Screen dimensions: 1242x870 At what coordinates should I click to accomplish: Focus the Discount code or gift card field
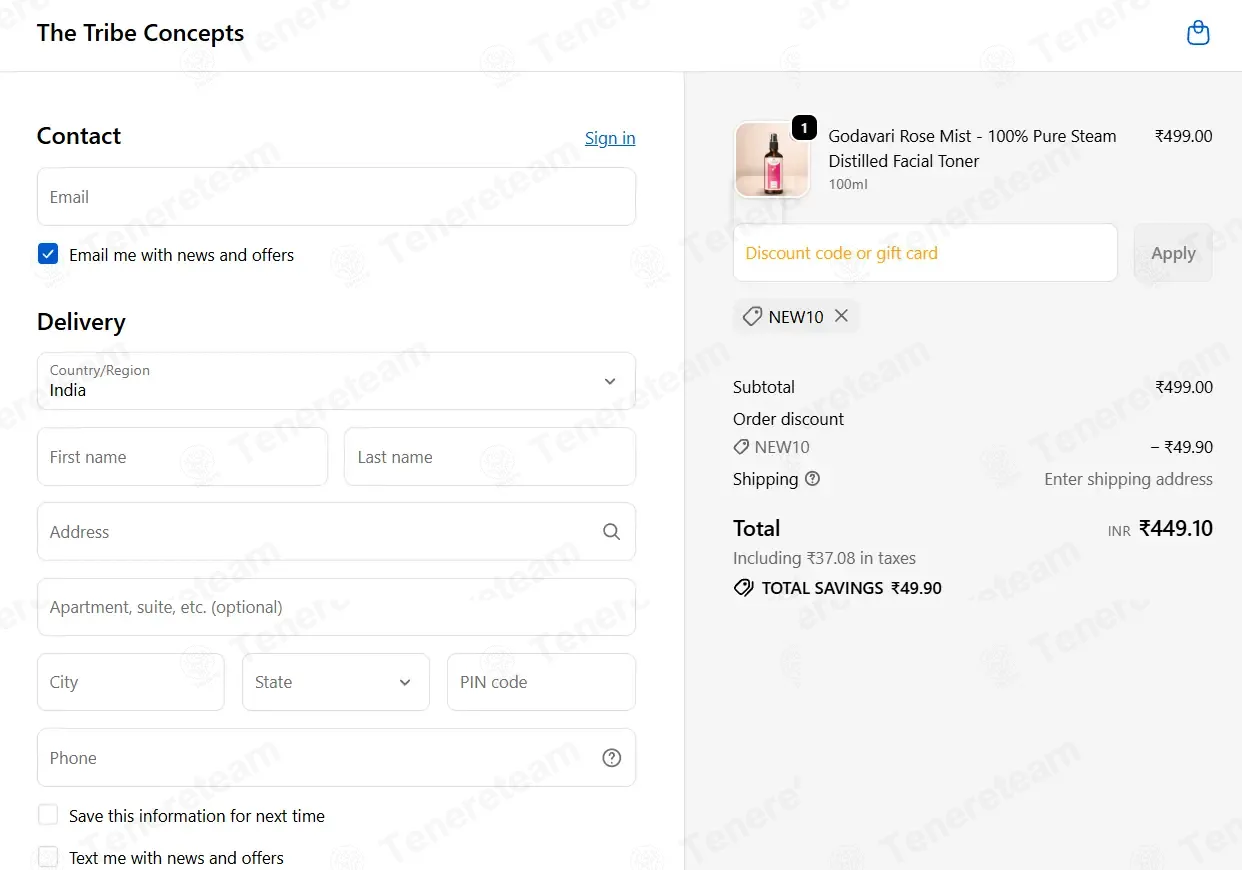coord(925,253)
